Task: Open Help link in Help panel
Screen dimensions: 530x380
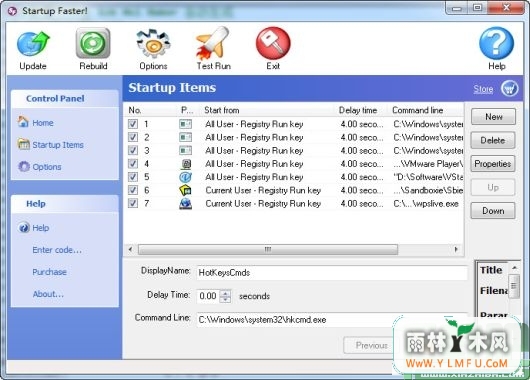Action: click(41, 228)
